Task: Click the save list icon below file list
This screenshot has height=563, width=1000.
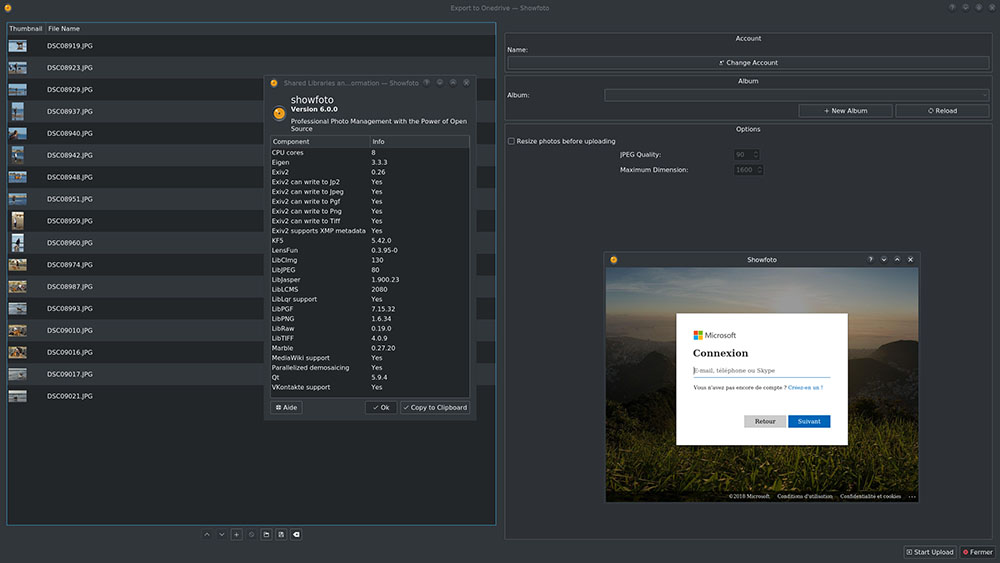Action: click(x=282, y=535)
